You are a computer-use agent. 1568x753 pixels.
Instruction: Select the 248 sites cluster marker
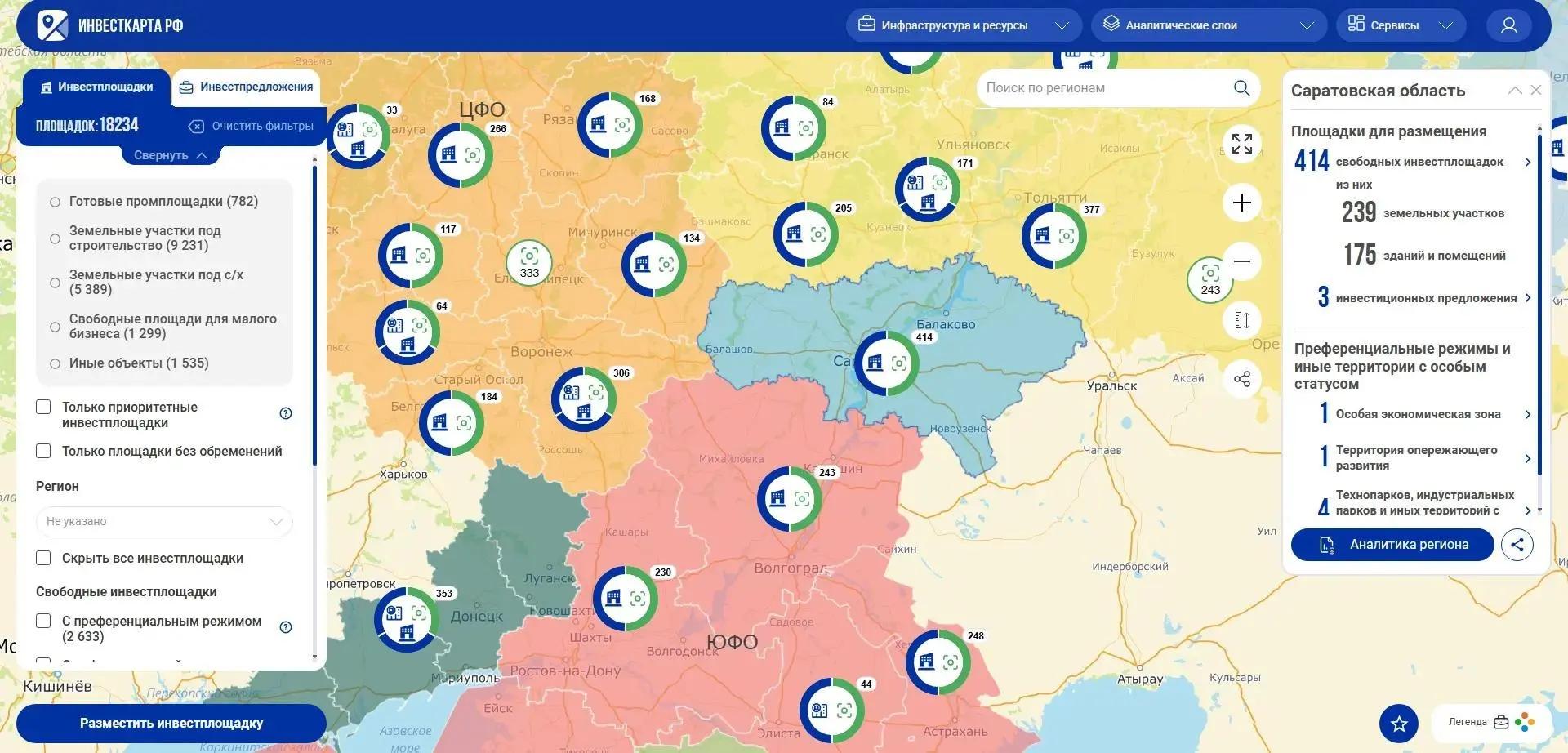(938, 662)
